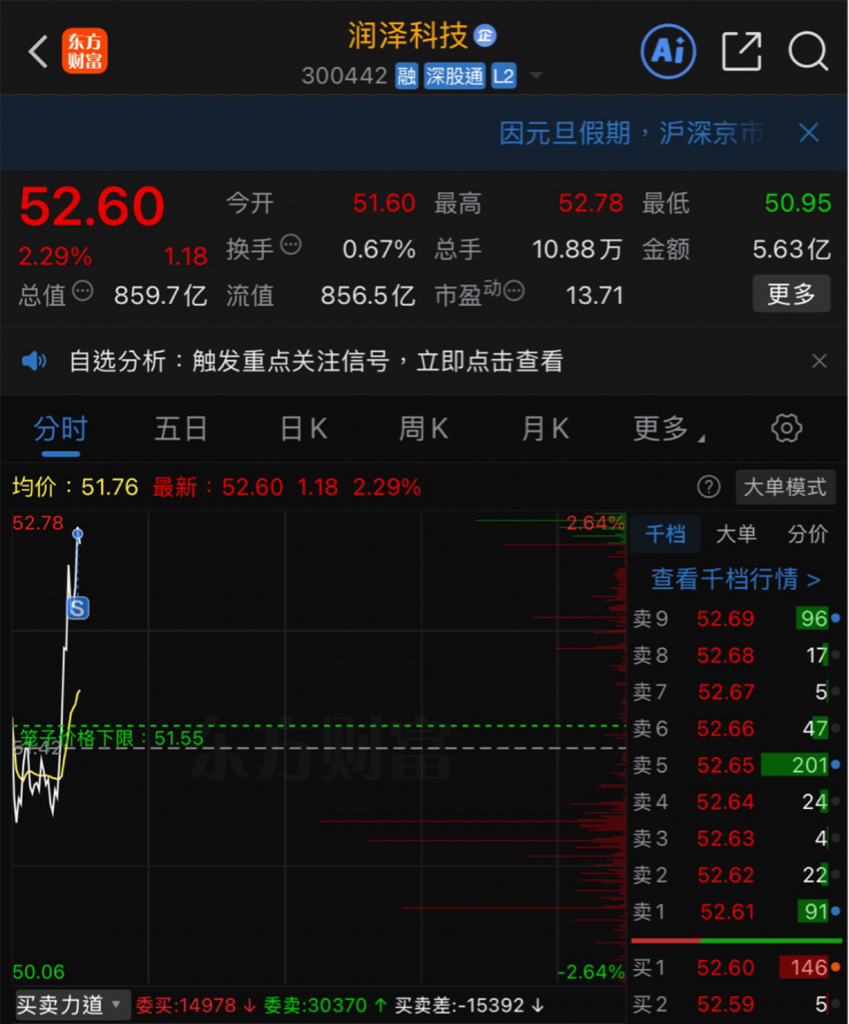Screen dimensions: 849x1024
Task: Switch to the 大单 tab
Action: [736, 534]
